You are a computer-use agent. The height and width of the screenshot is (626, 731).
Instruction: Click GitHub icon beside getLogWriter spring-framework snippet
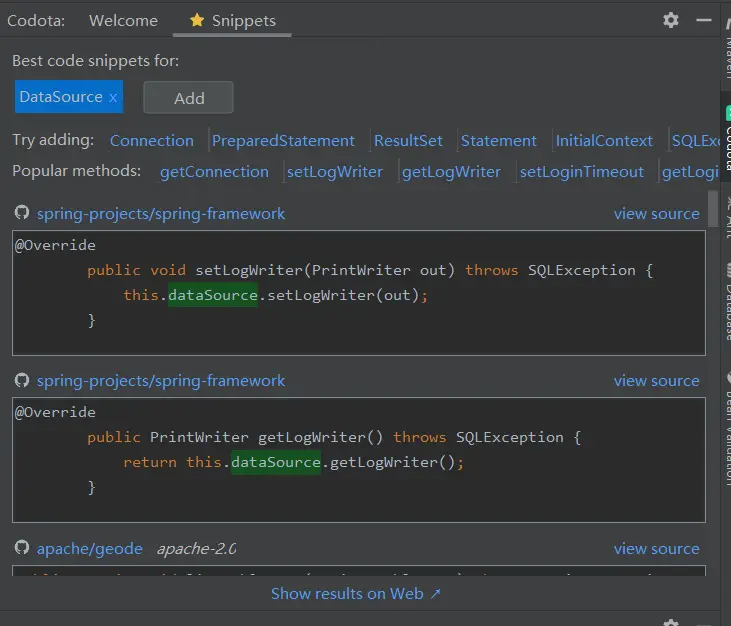[22, 380]
